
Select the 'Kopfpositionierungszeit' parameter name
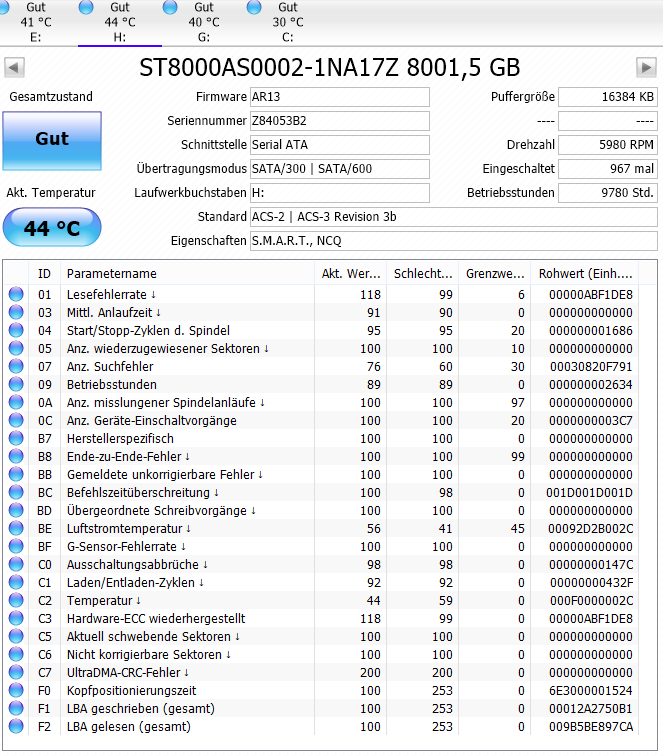click(131, 691)
